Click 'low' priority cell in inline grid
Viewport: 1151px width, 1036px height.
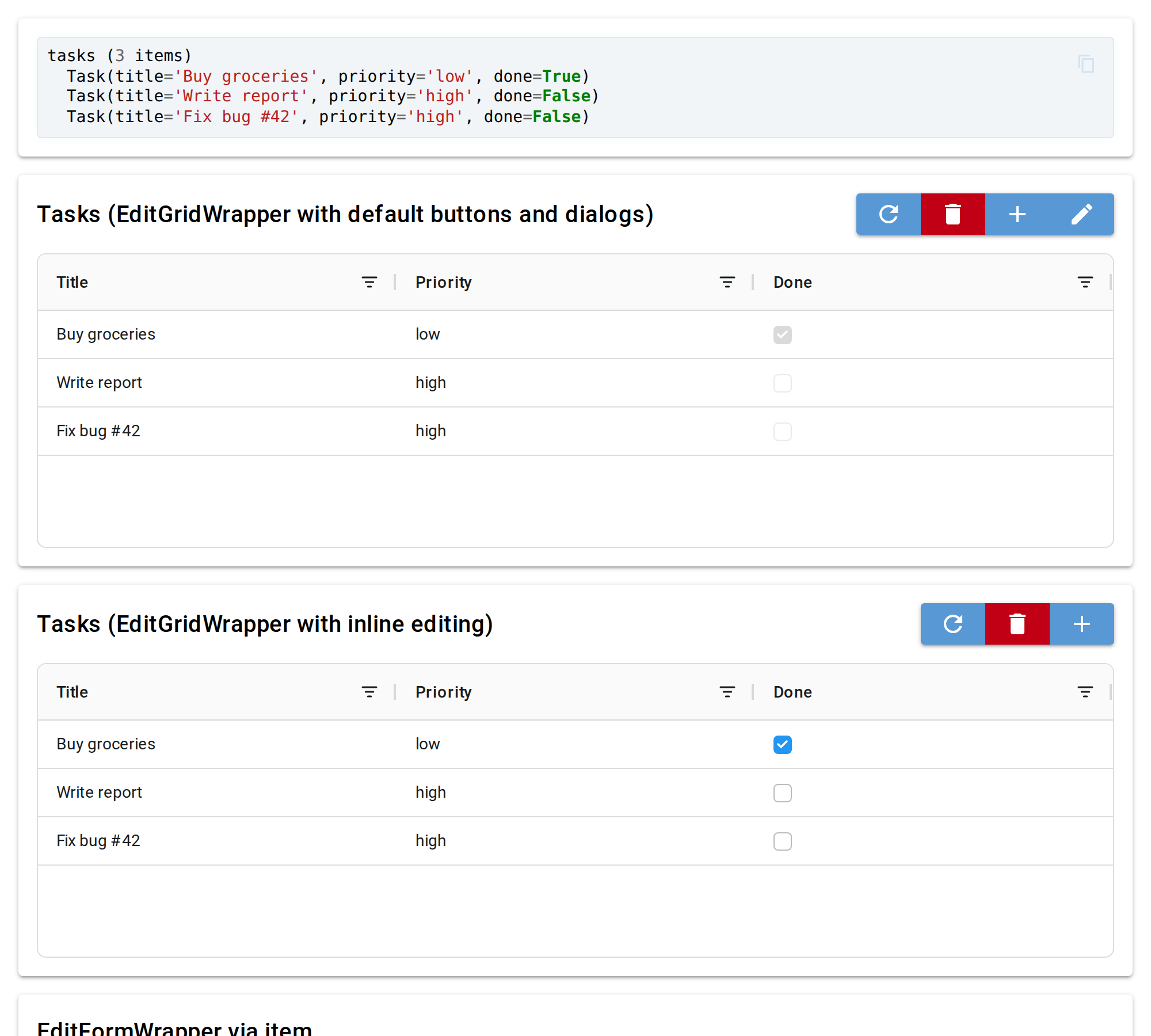pyautogui.click(x=575, y=744)
